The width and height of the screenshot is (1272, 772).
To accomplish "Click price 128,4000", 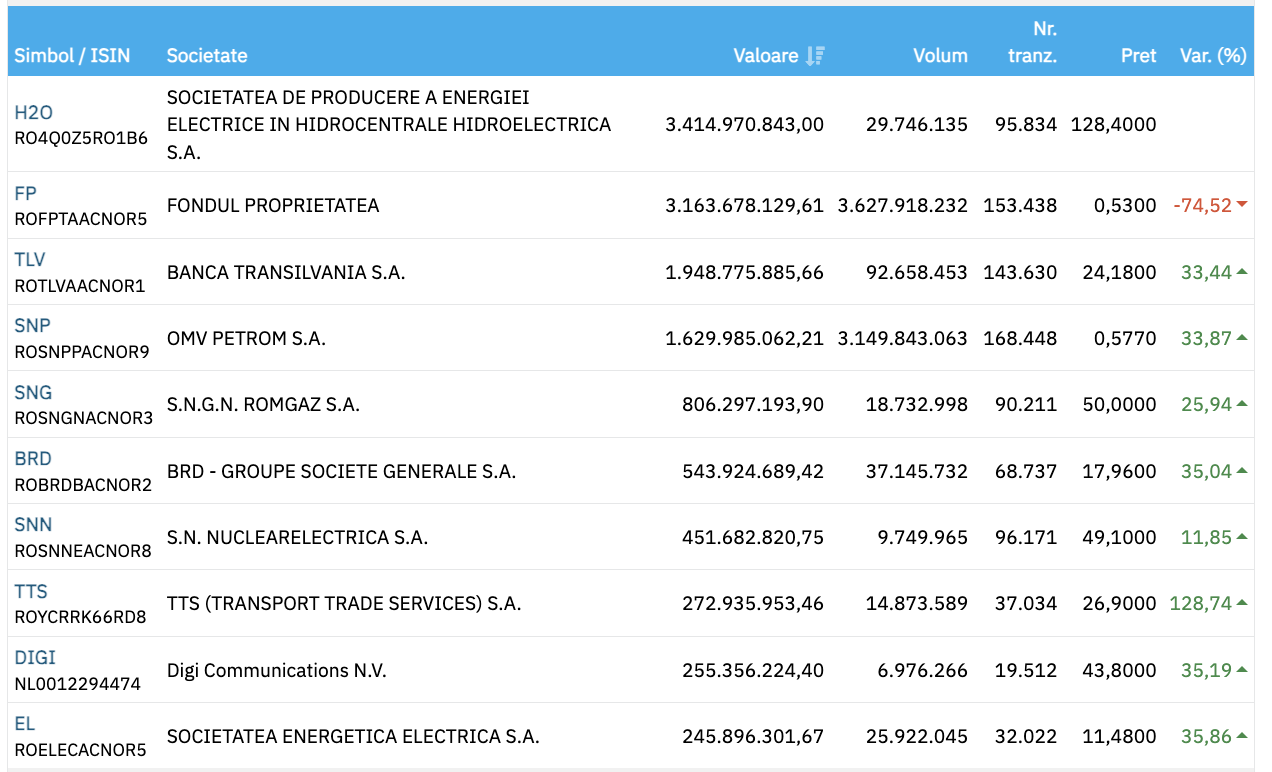I will coord(1114,124).
